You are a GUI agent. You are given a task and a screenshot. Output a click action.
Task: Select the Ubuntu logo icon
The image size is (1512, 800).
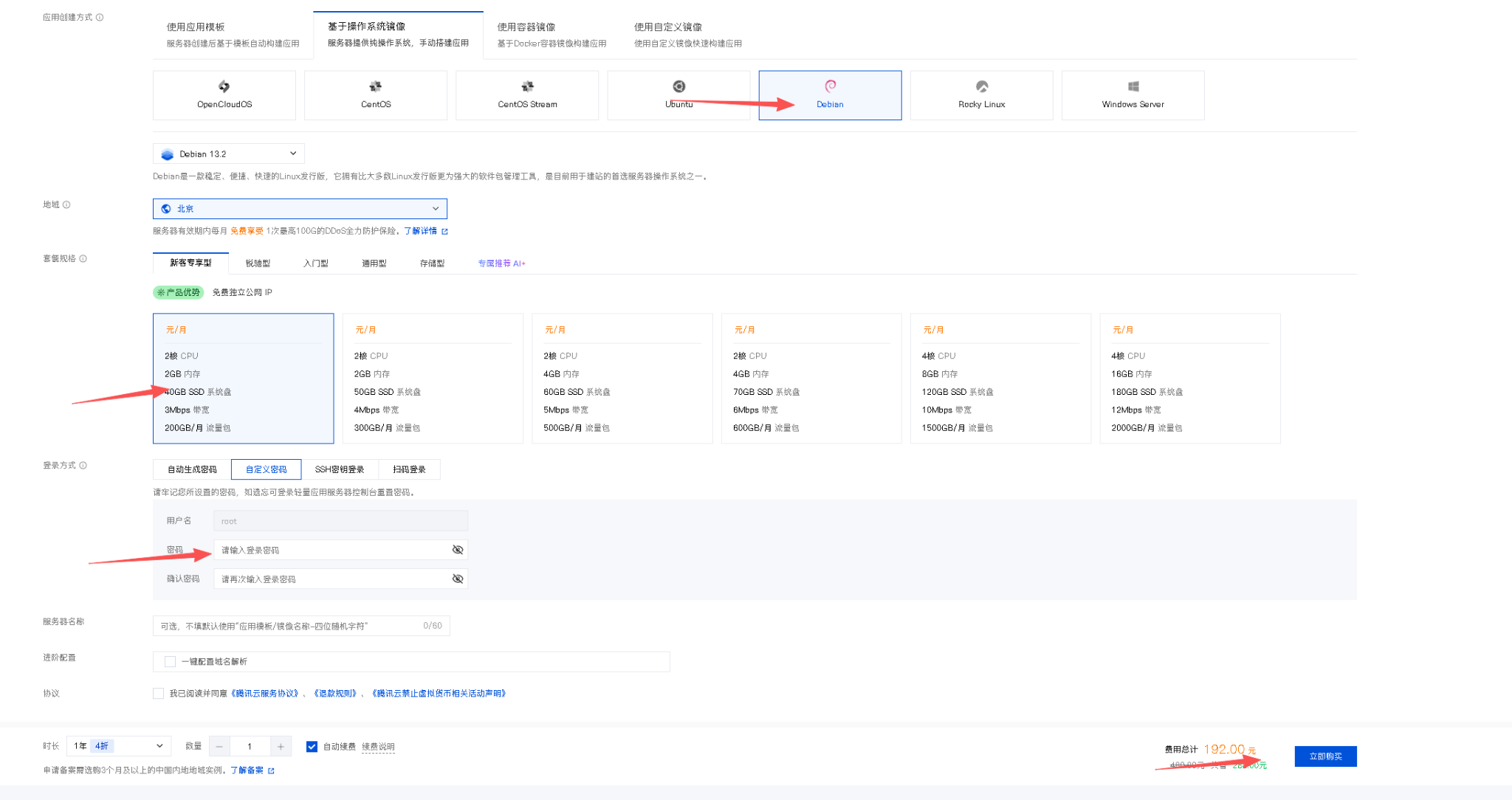(x=678, y=86)
